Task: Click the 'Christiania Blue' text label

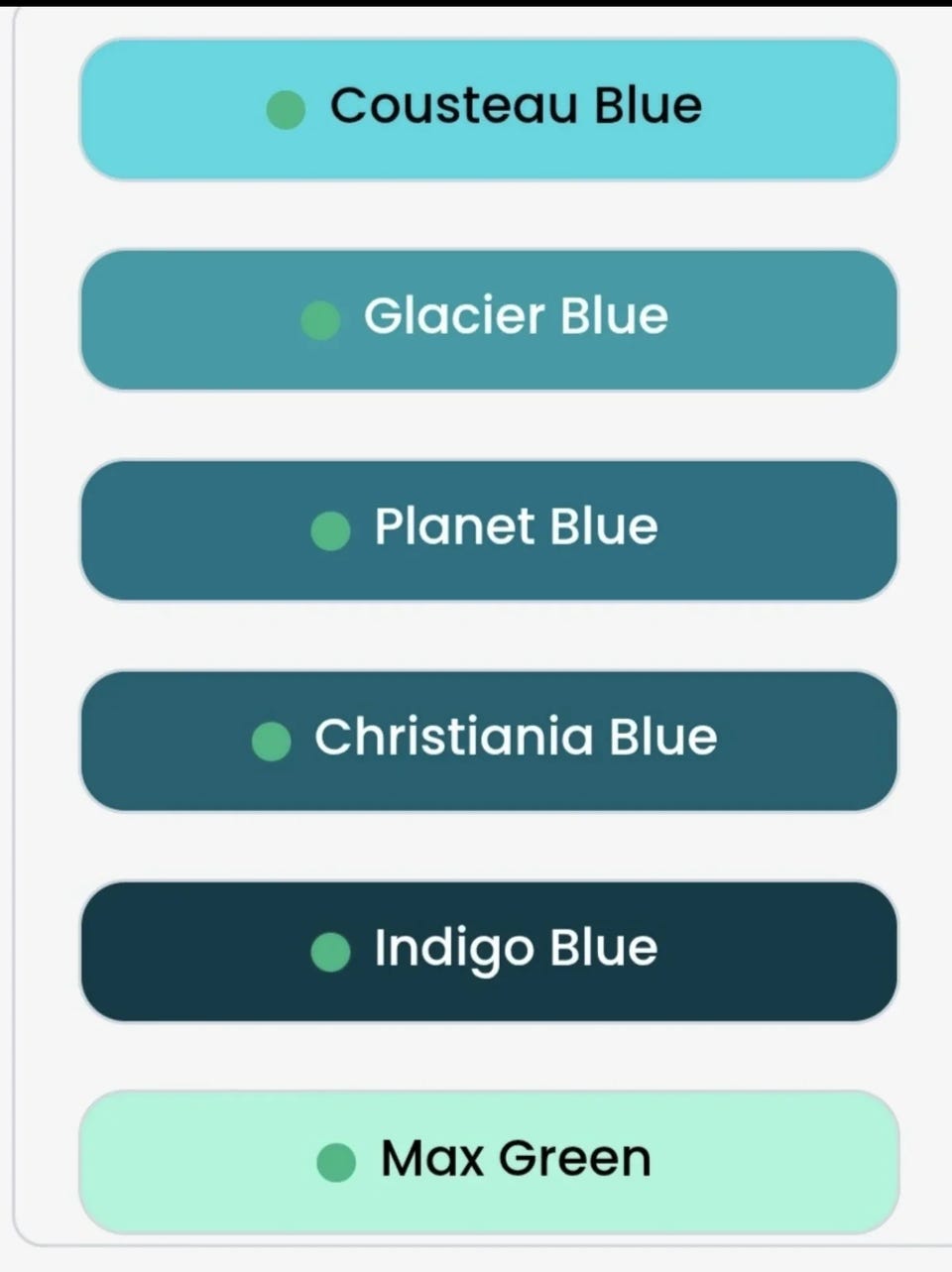Action: 516,737
